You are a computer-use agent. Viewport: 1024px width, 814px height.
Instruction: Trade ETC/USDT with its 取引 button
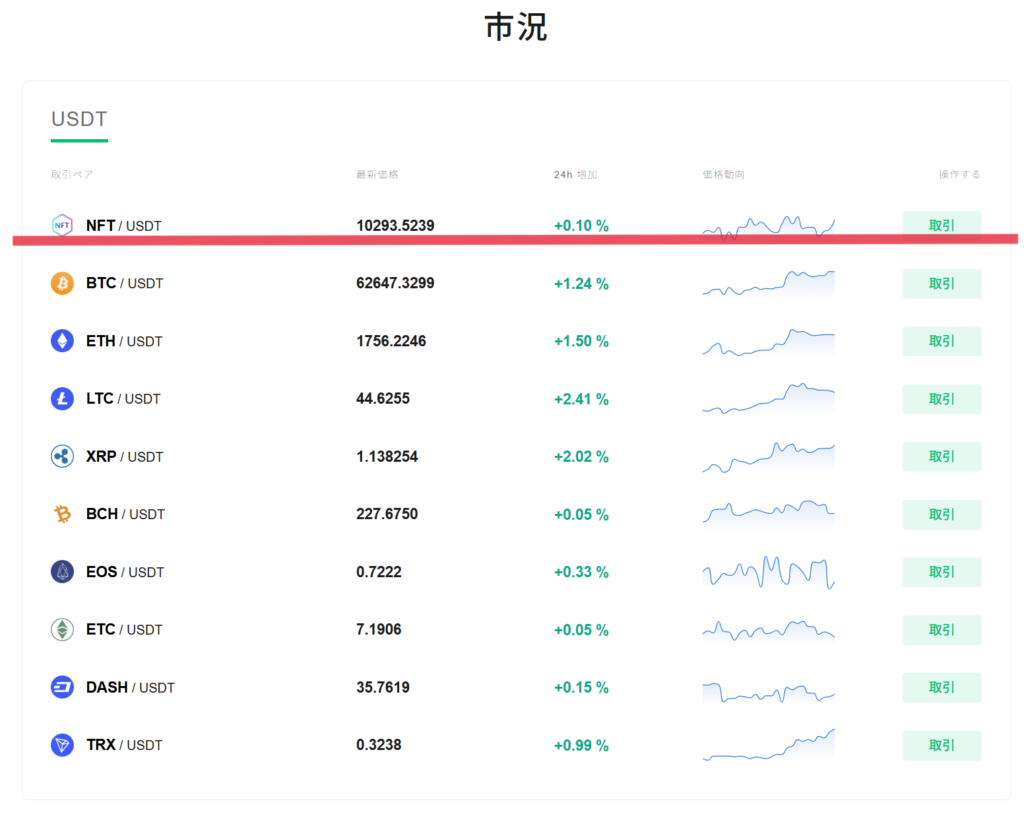point(942,630)
